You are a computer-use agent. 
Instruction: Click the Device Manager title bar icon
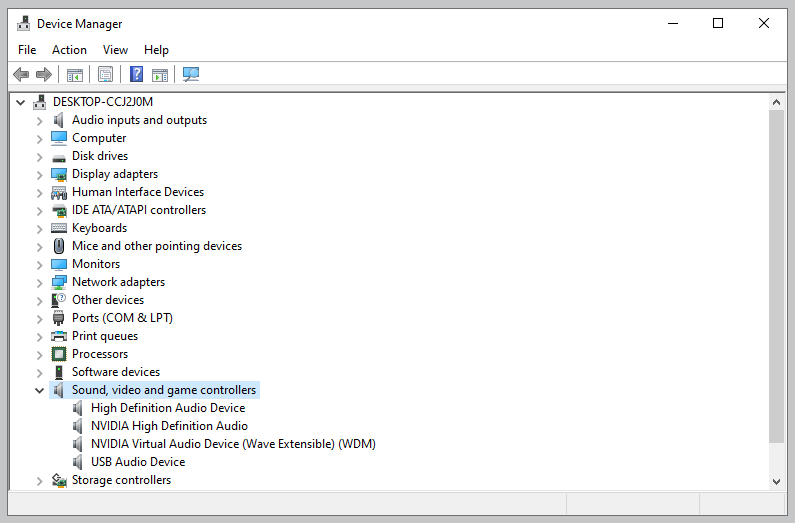23,23
